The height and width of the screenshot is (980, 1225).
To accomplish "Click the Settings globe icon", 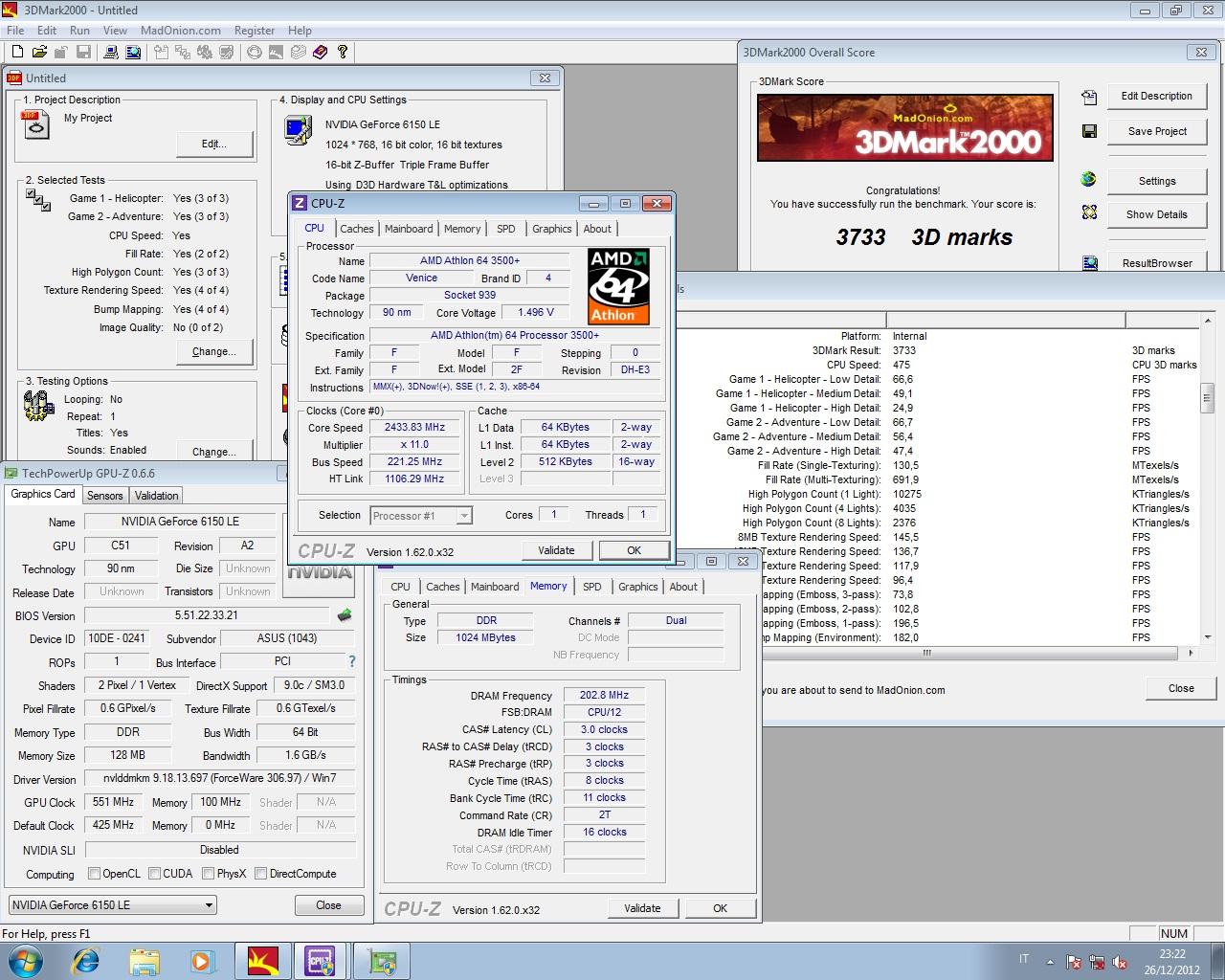I will click(x=1089, y=179).
